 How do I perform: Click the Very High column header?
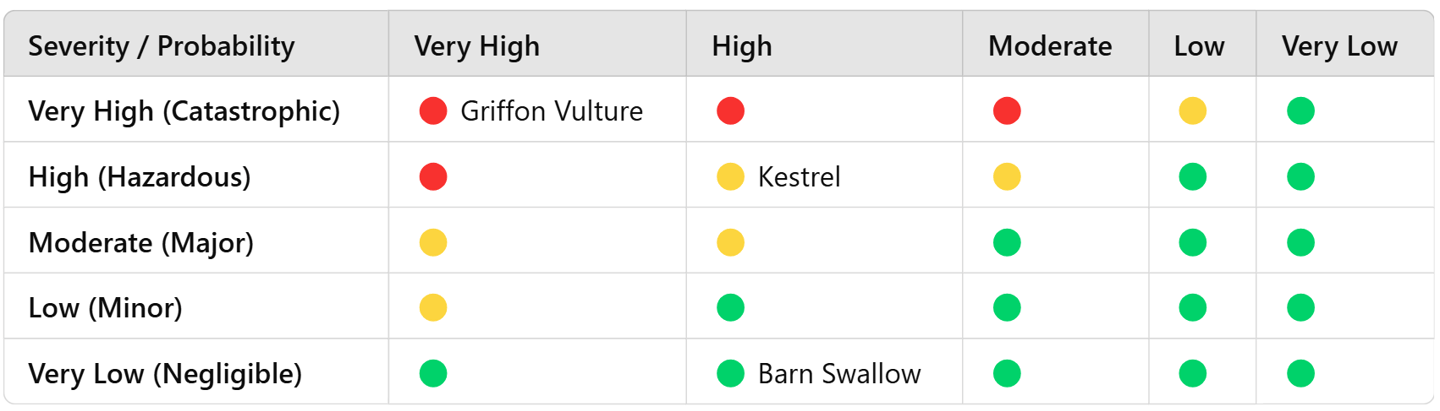pyautogui.click(x=477, y=46)
